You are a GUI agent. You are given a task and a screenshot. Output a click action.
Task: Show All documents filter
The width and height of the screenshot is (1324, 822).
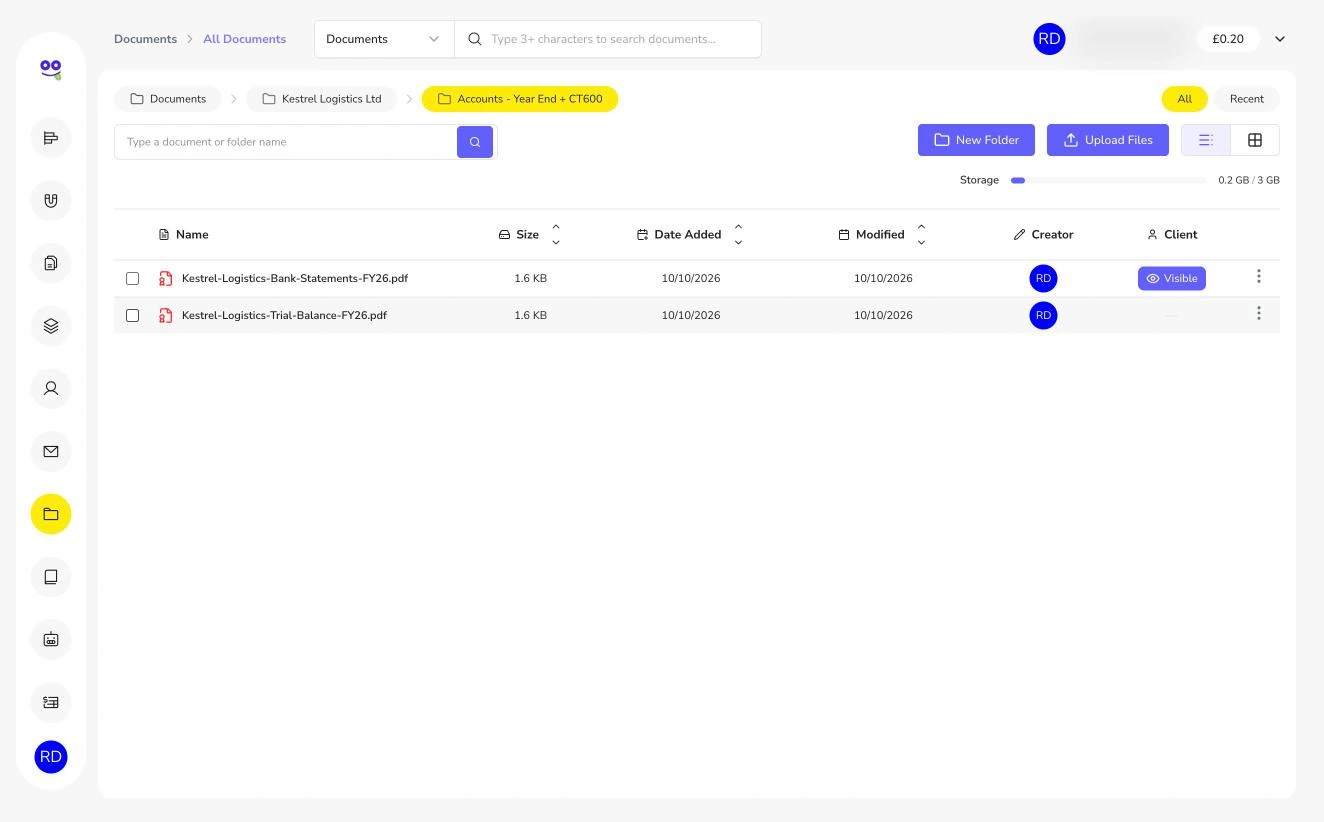click(1185, 99)
